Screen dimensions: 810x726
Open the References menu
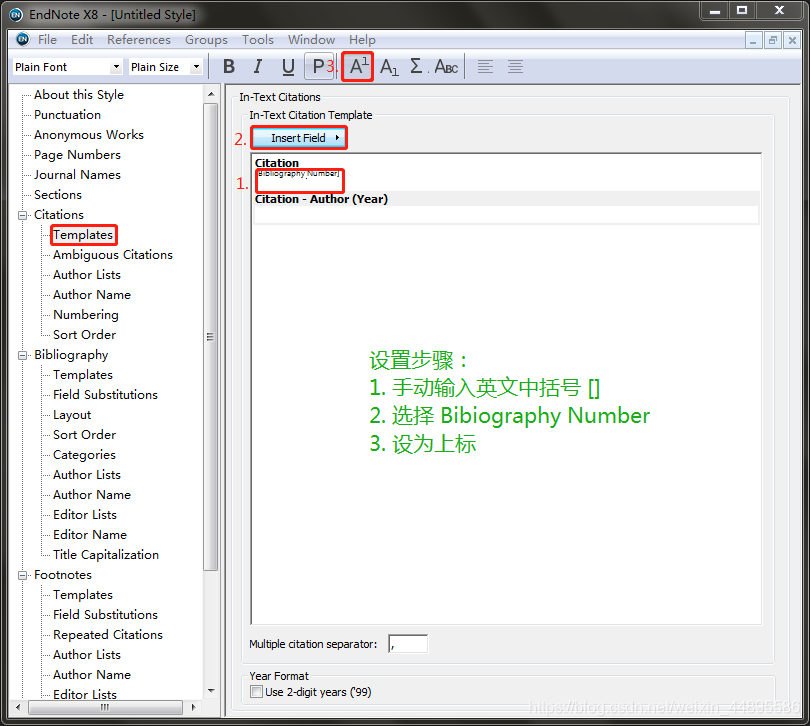click(138, 40)
